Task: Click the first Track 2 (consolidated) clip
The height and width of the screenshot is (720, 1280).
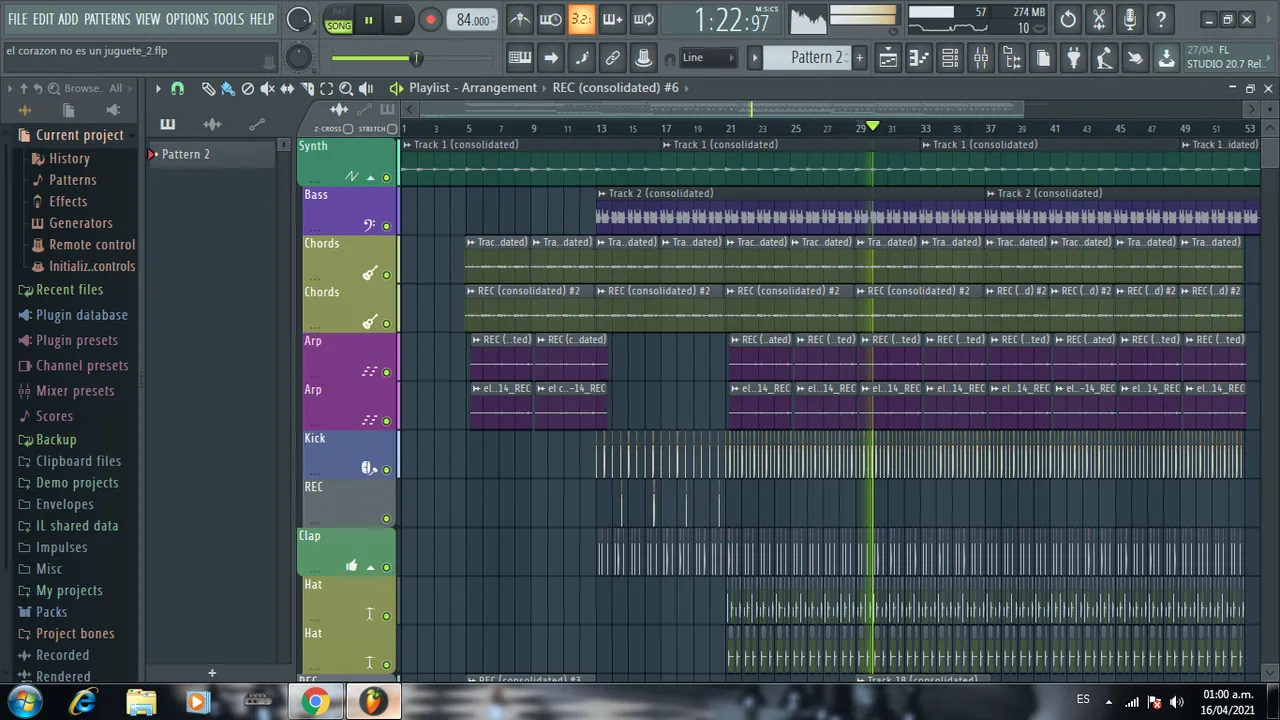Action: pos(791,210)
